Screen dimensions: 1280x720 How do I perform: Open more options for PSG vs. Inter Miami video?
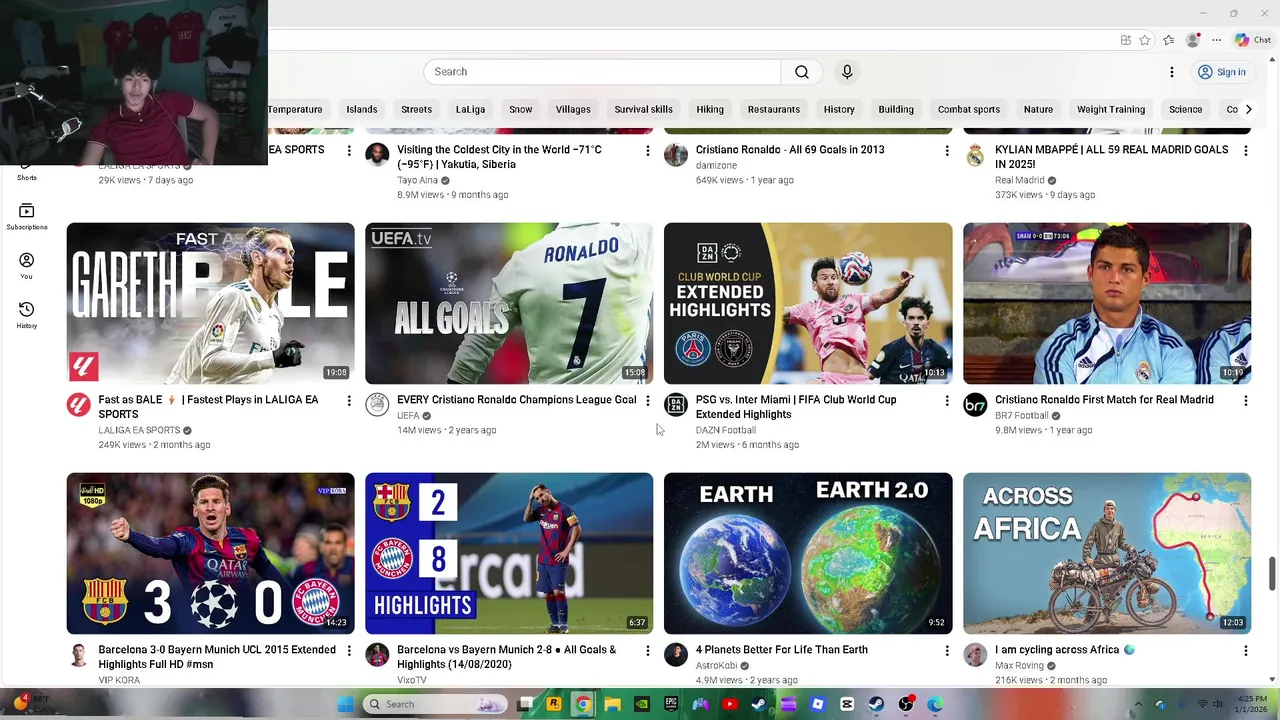(x=946, y=401)
